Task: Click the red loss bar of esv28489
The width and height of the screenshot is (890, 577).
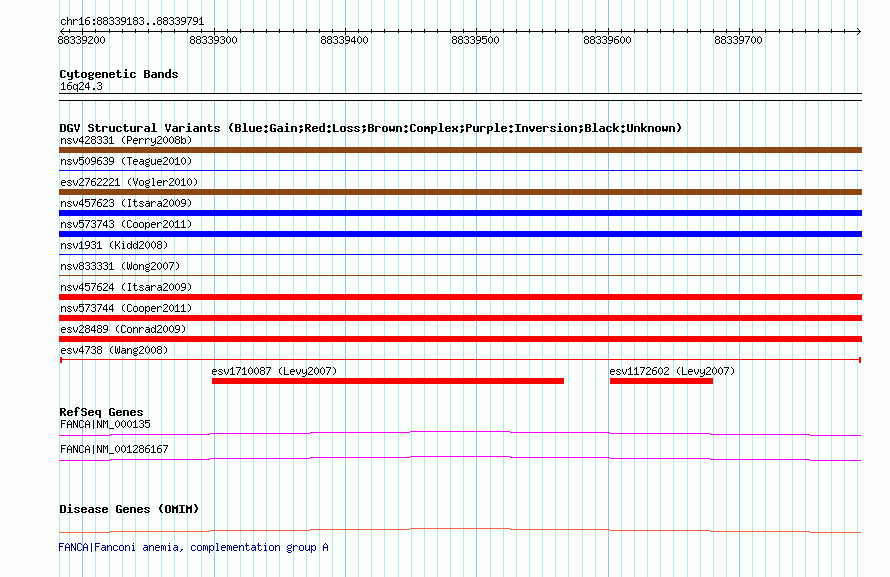Action: click(x=460, y=339)
